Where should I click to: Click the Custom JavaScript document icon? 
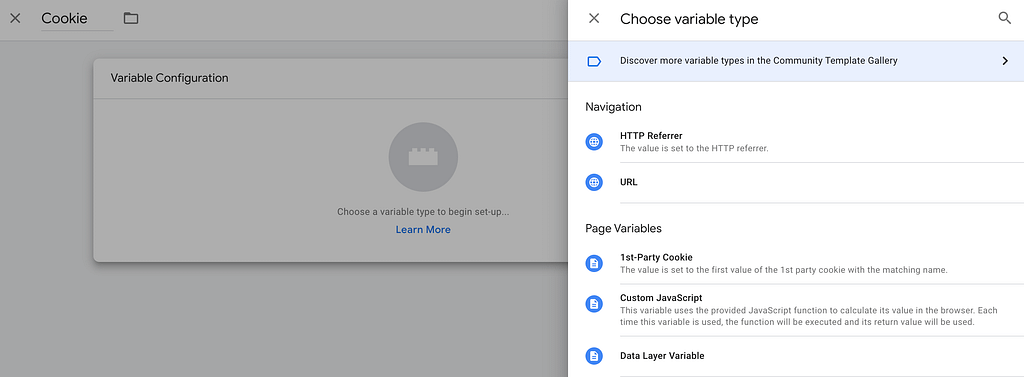coord(594,304)
